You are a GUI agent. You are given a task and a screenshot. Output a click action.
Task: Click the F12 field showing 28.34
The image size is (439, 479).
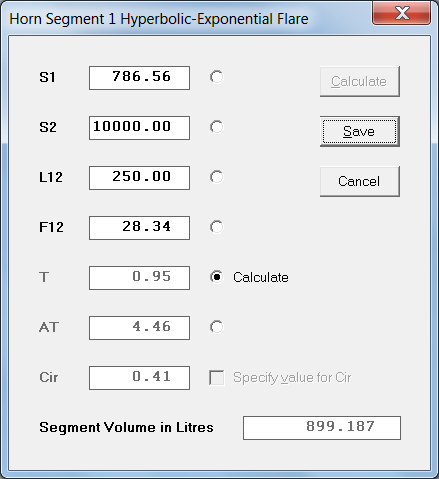point(139,228)
